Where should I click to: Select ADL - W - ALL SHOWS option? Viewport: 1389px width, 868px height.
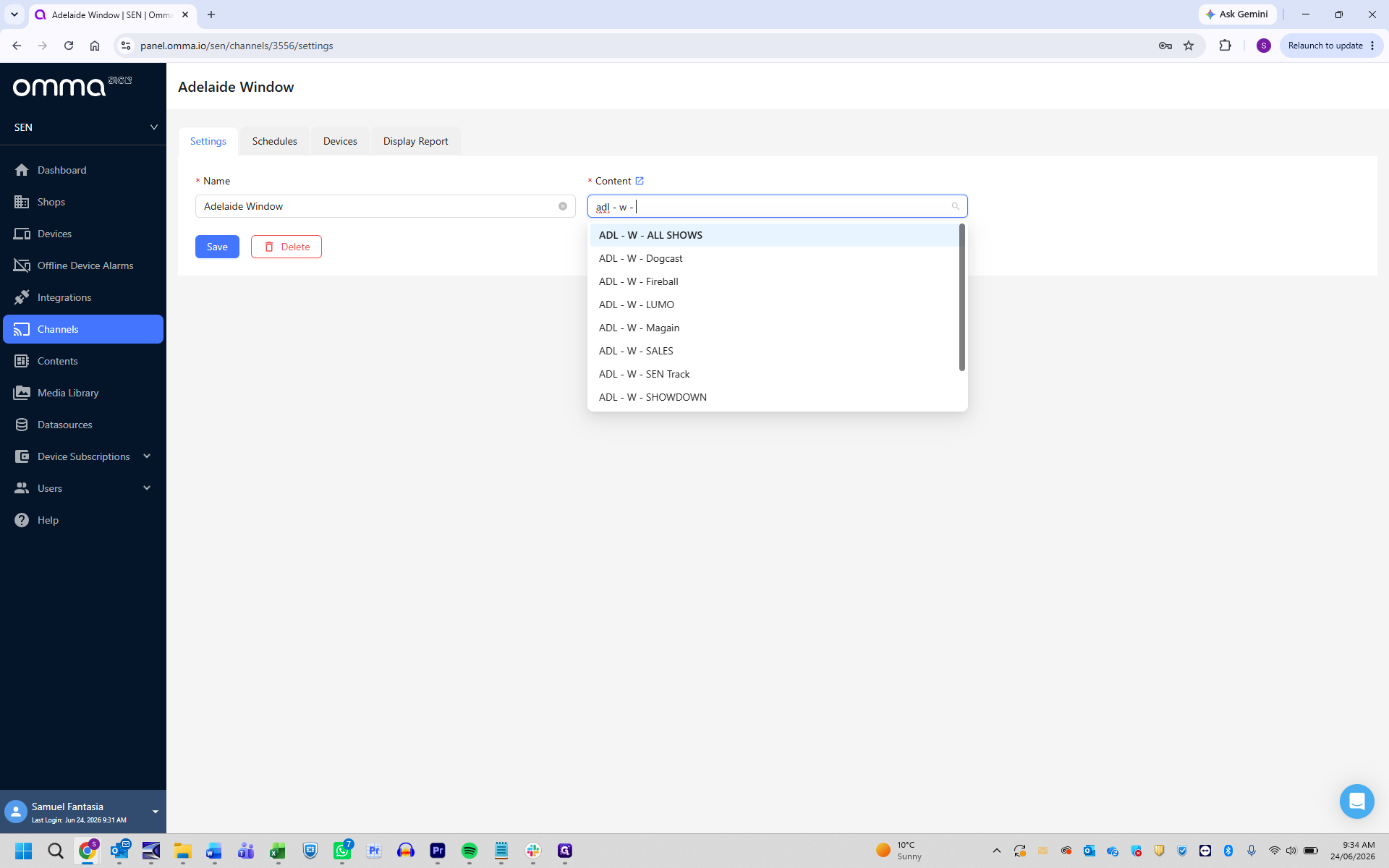[774, 235]
